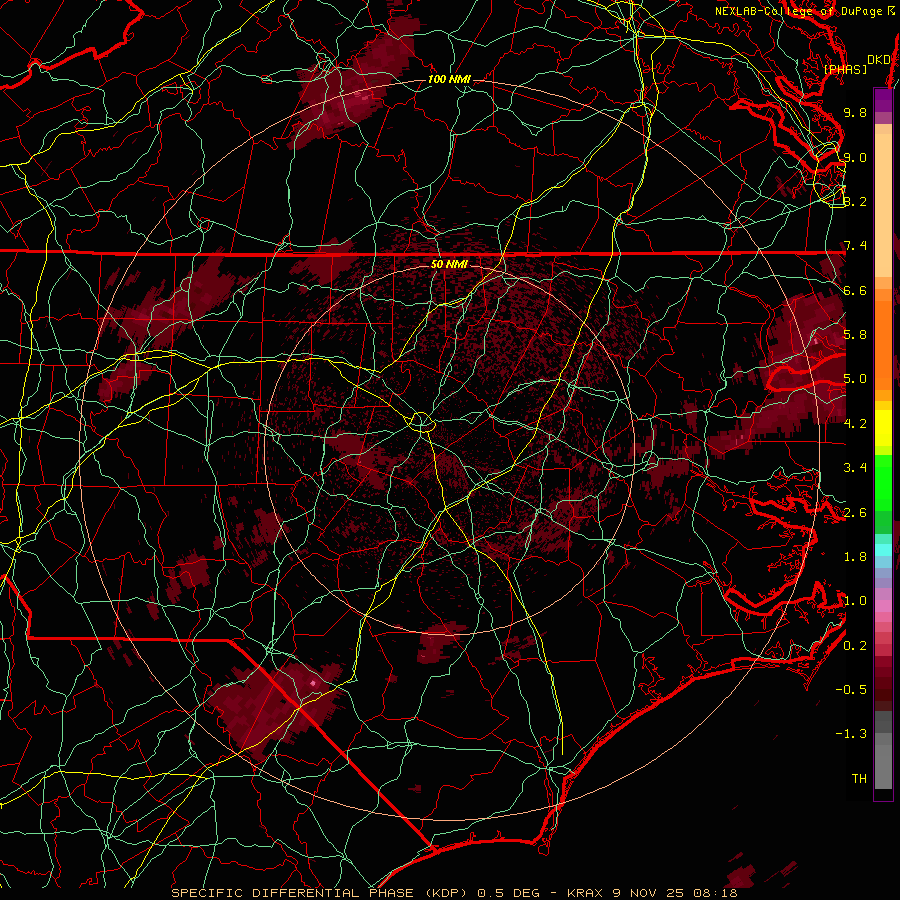The height and width of the screenshot is (900, 900).
Task: Click the 100 NMI range ring label
Action: 449,79
